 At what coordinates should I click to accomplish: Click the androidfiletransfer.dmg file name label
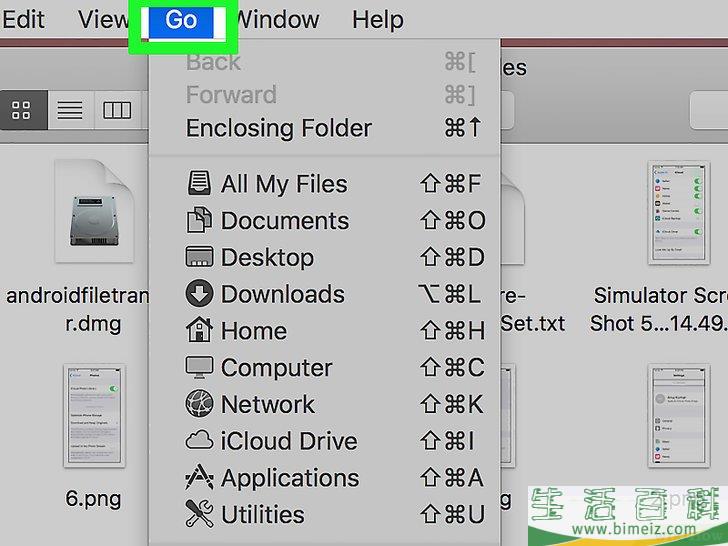coord(78,310)
